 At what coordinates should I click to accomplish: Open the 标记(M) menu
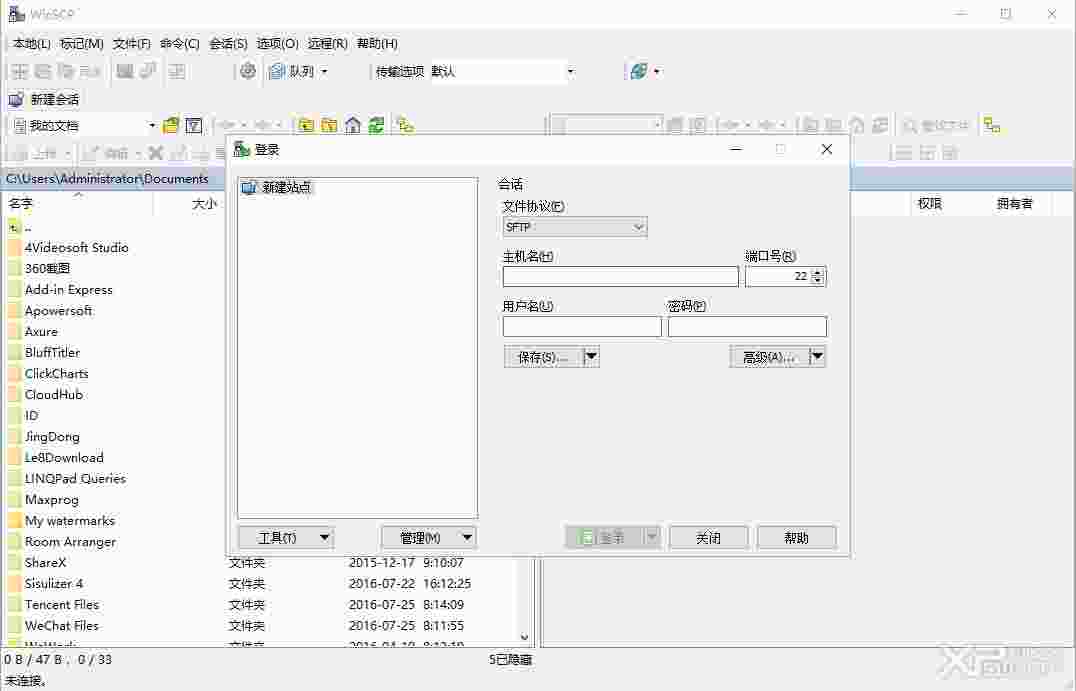click(x=82, y=43)
